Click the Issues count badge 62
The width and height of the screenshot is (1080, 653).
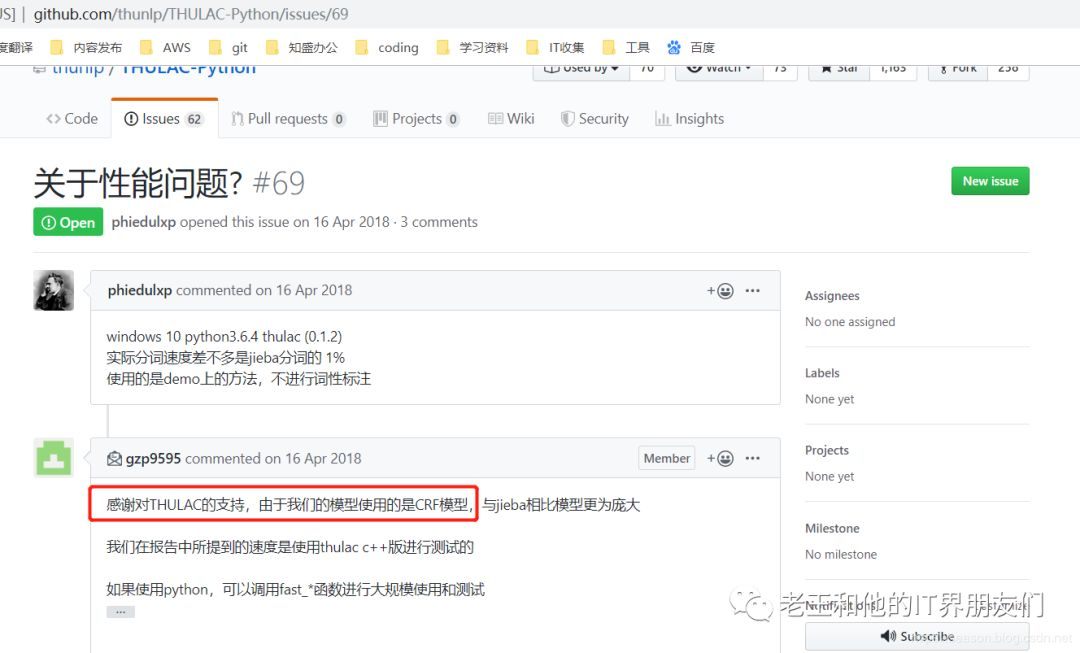[194, 119]
